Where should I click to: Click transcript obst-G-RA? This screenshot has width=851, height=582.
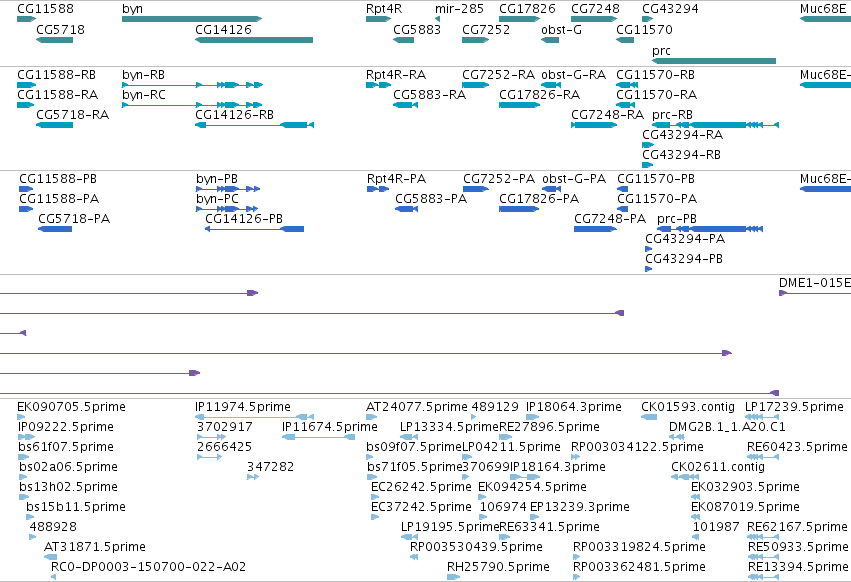551,85
